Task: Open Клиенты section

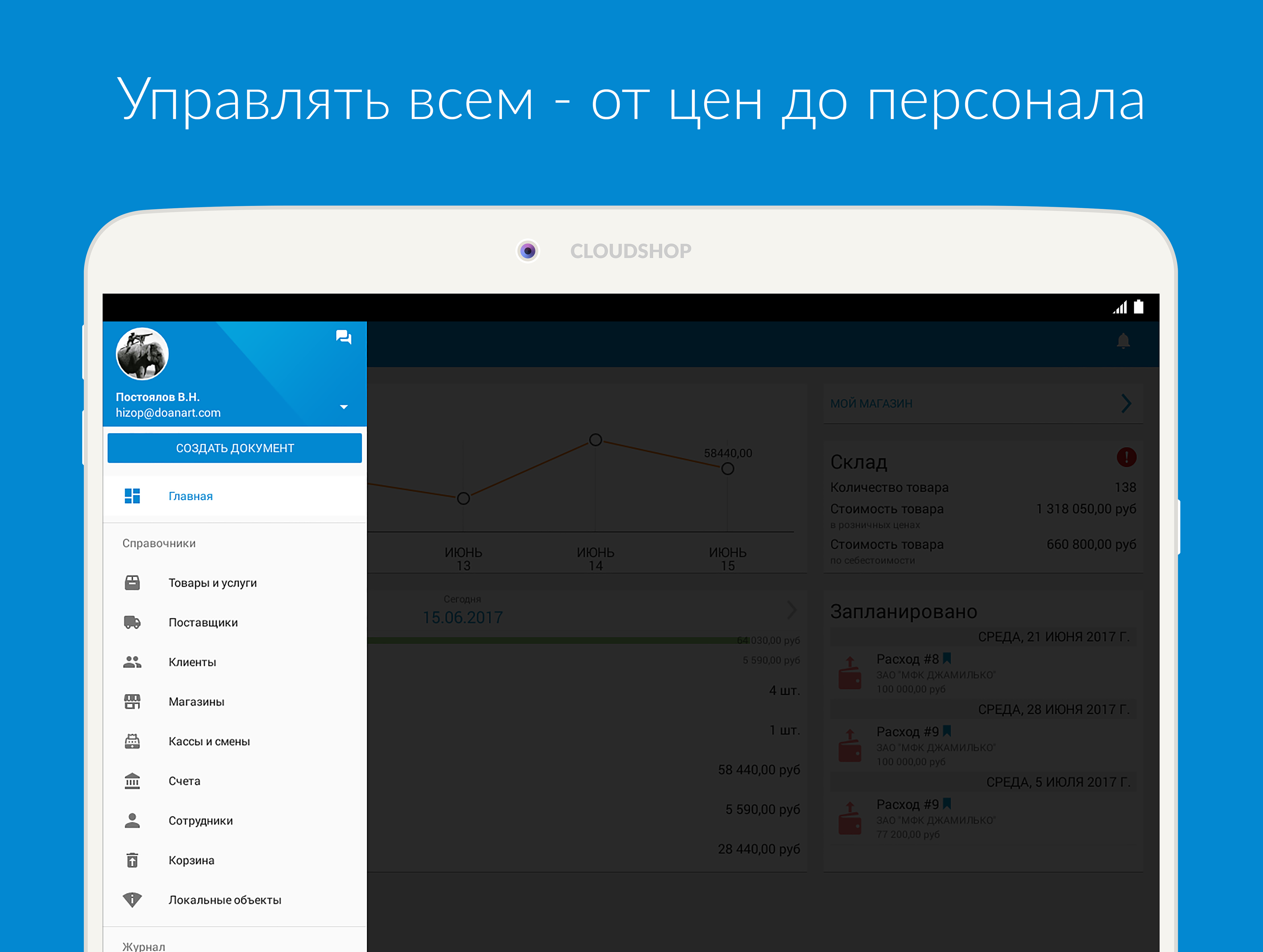Action: pyautogui.click(x=235, y=662)
